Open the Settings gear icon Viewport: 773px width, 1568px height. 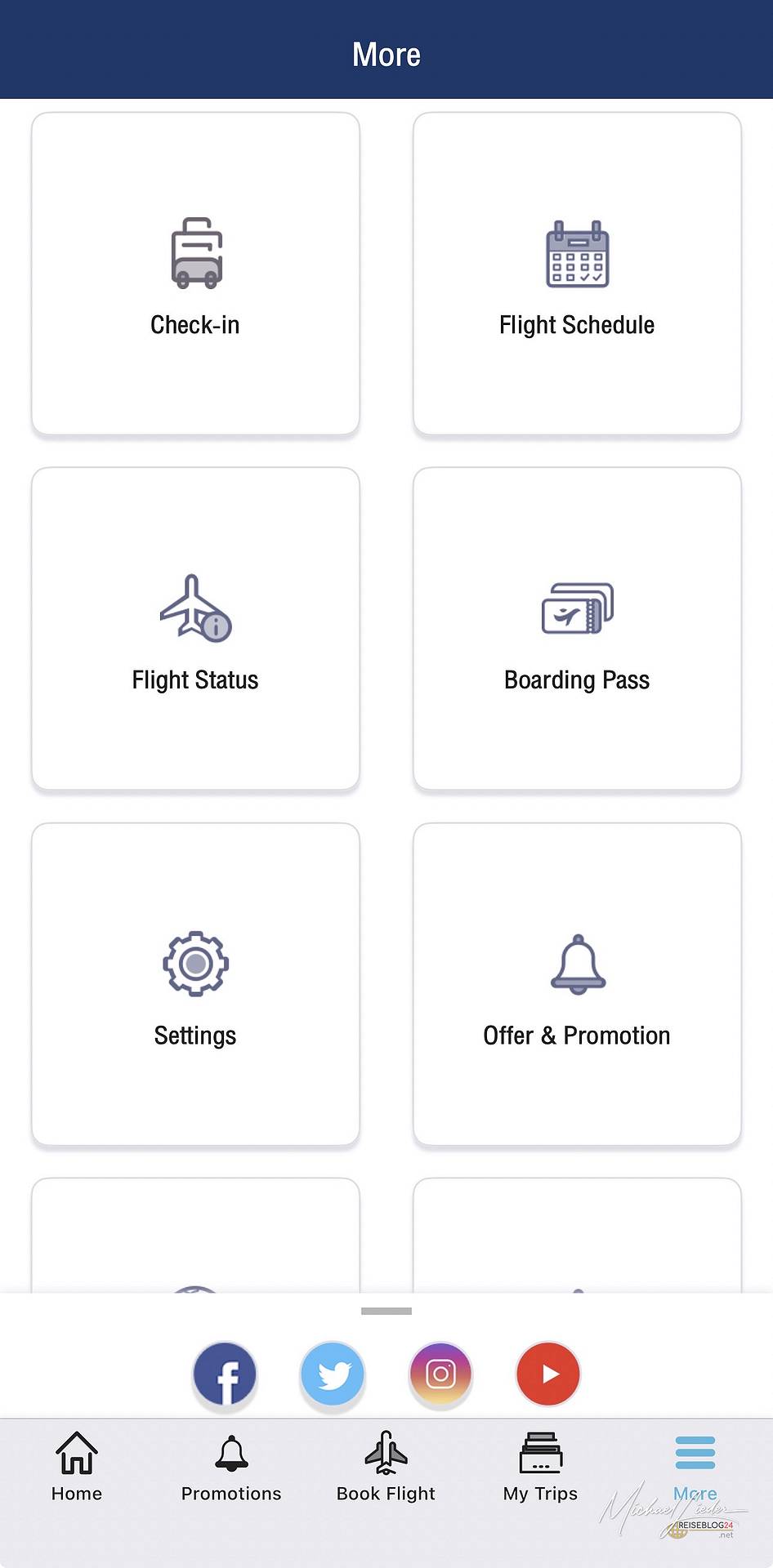tap(195, 964)
